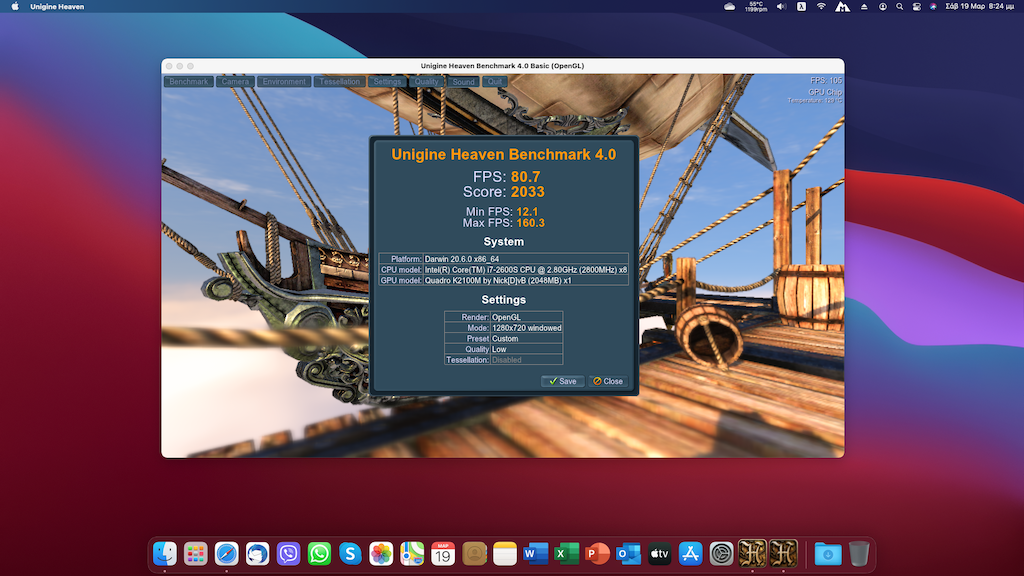Launch Safari from the dock
Screen dimensions: 1024x576
click(227, 554)
